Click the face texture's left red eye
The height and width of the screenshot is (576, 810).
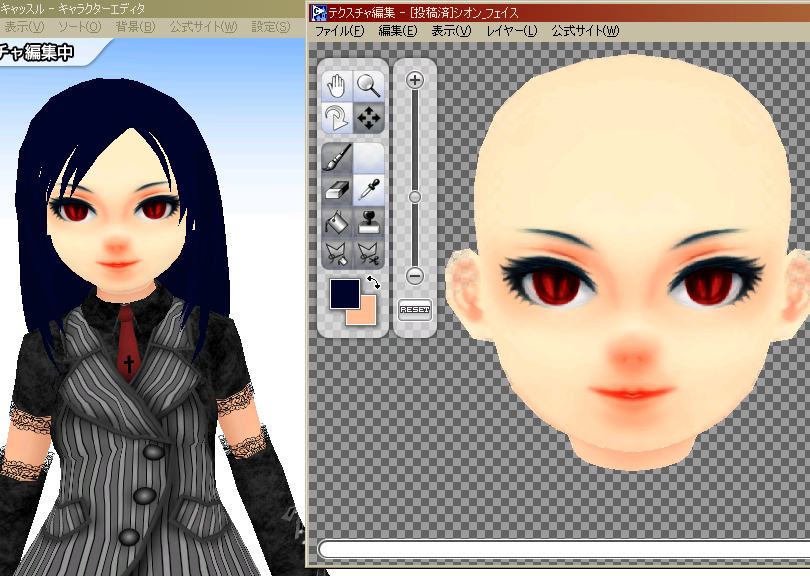pos(556,285)
